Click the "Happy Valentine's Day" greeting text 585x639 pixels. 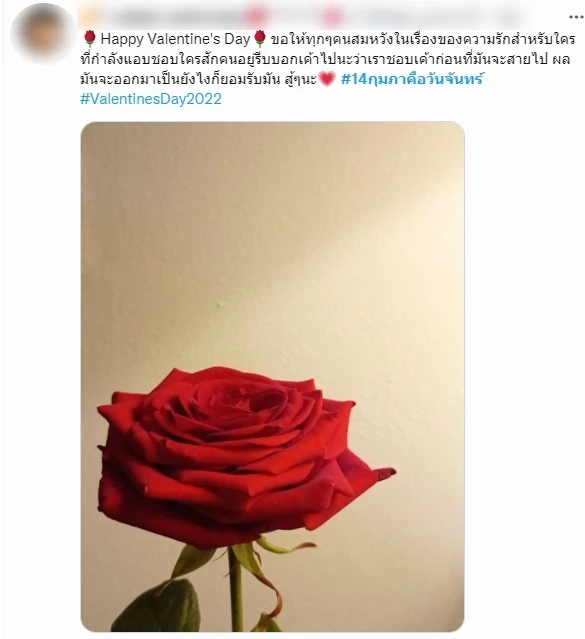pyautogui.click(x=175, y=39)
